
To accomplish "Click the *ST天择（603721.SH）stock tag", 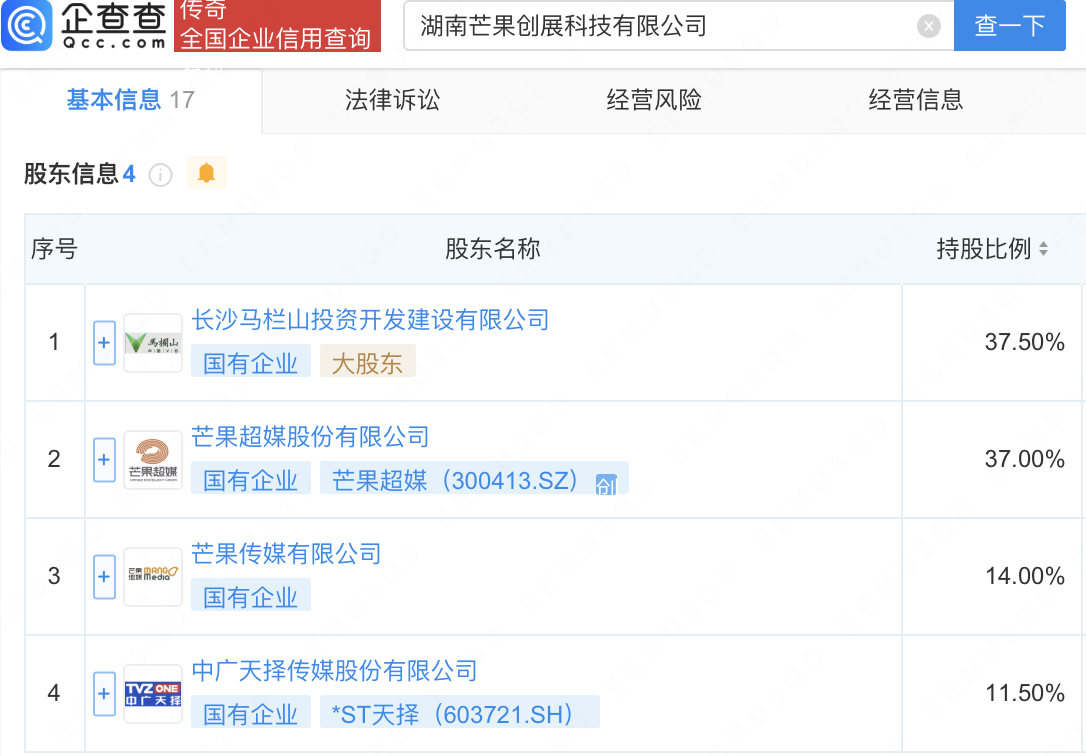I will pyautogui.click(x=459, y=712).
